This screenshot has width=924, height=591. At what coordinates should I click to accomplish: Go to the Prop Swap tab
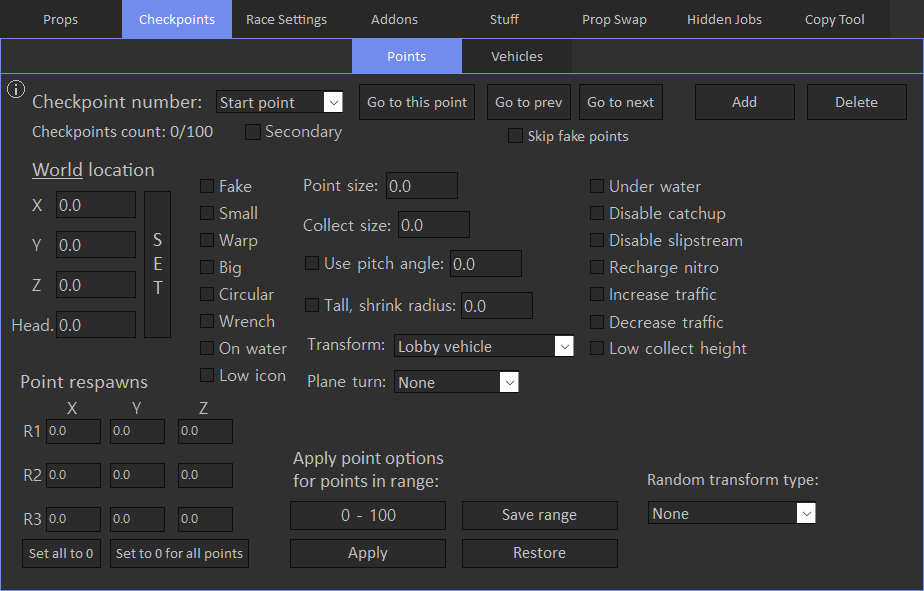point(615,19)
